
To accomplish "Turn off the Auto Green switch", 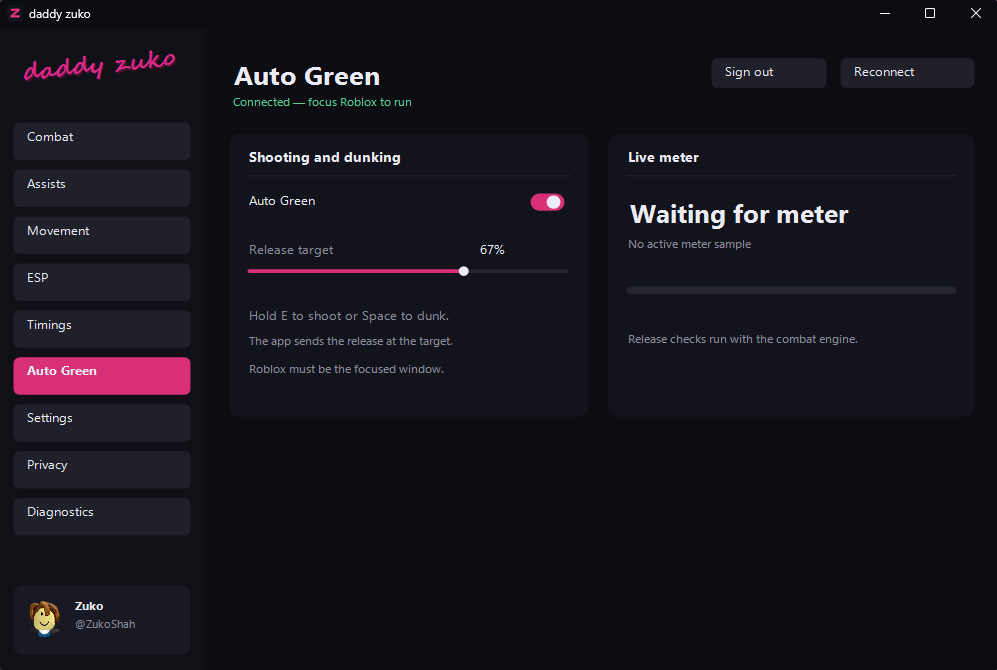I will coord(547,202).
